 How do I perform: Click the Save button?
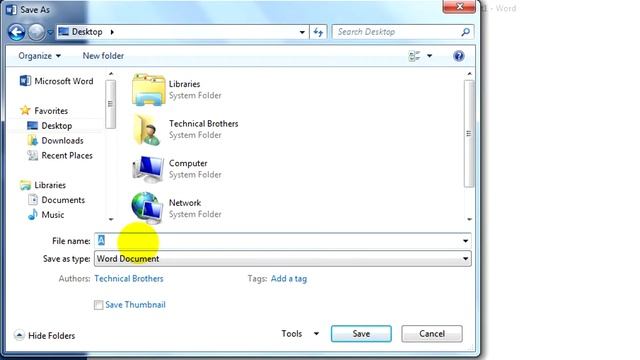tap(361, 334)
